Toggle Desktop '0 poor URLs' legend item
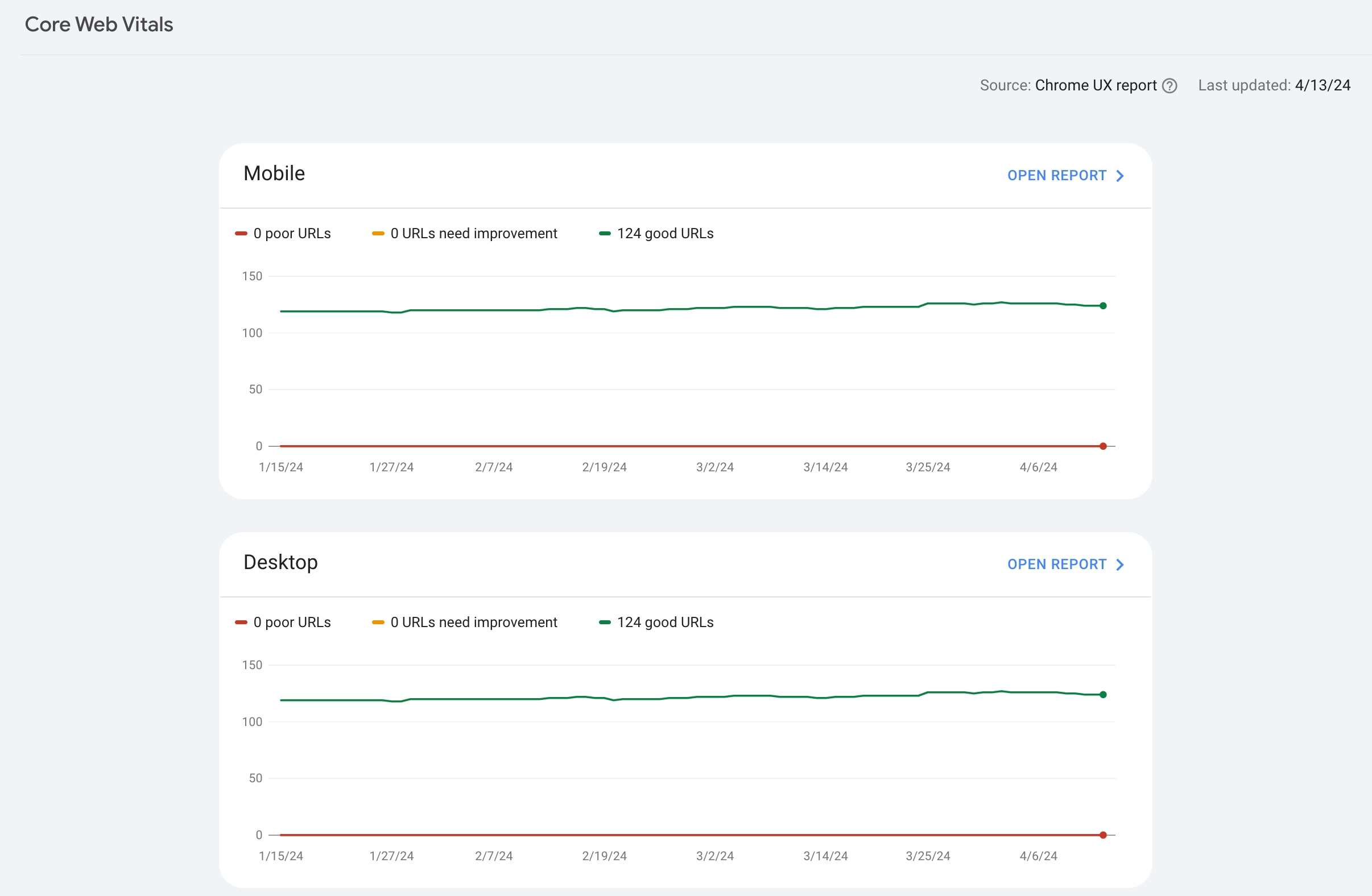1372x896 pixels. 283,623
